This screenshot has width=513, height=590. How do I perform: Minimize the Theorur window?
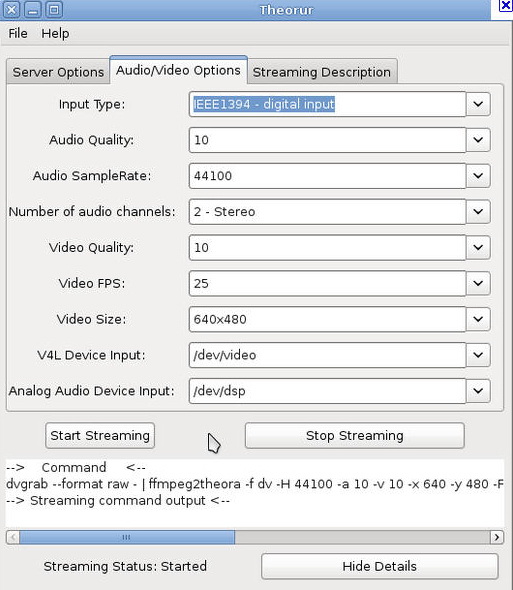(x=33, y=10)
